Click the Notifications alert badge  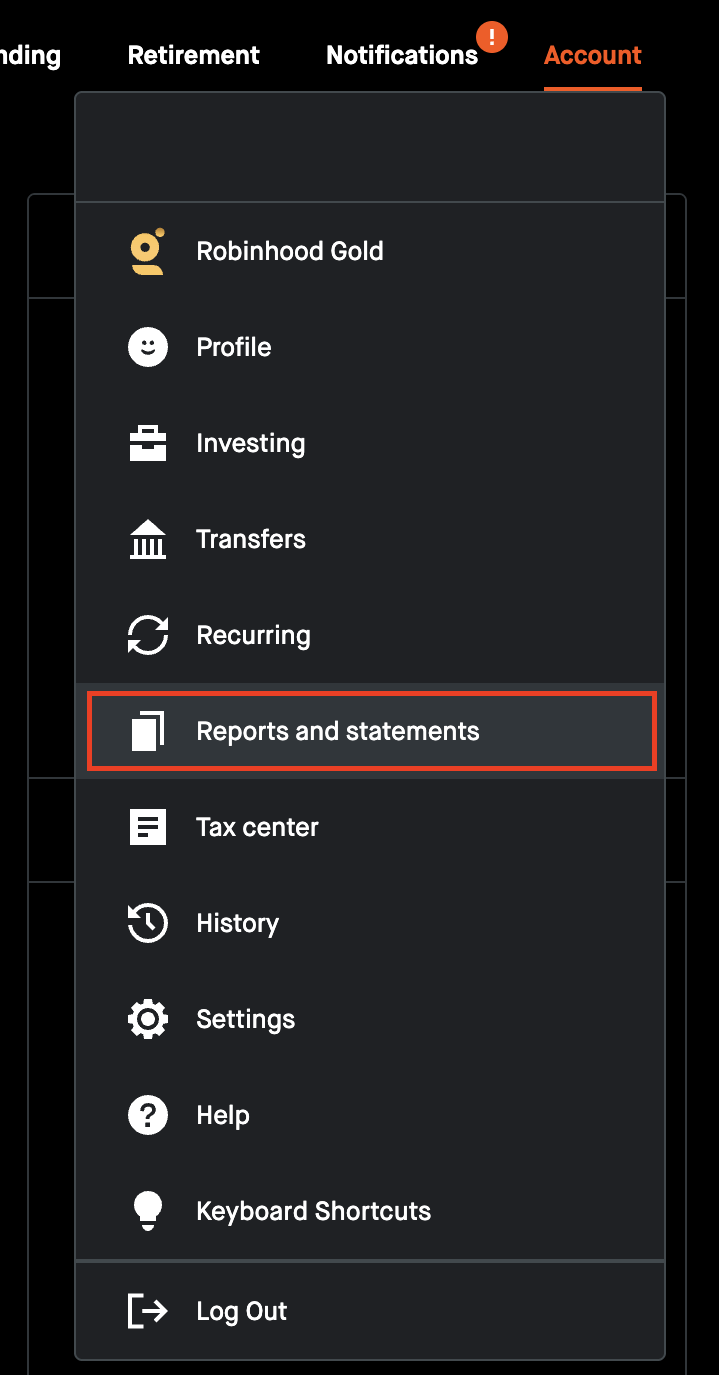[x=491, y=37]
